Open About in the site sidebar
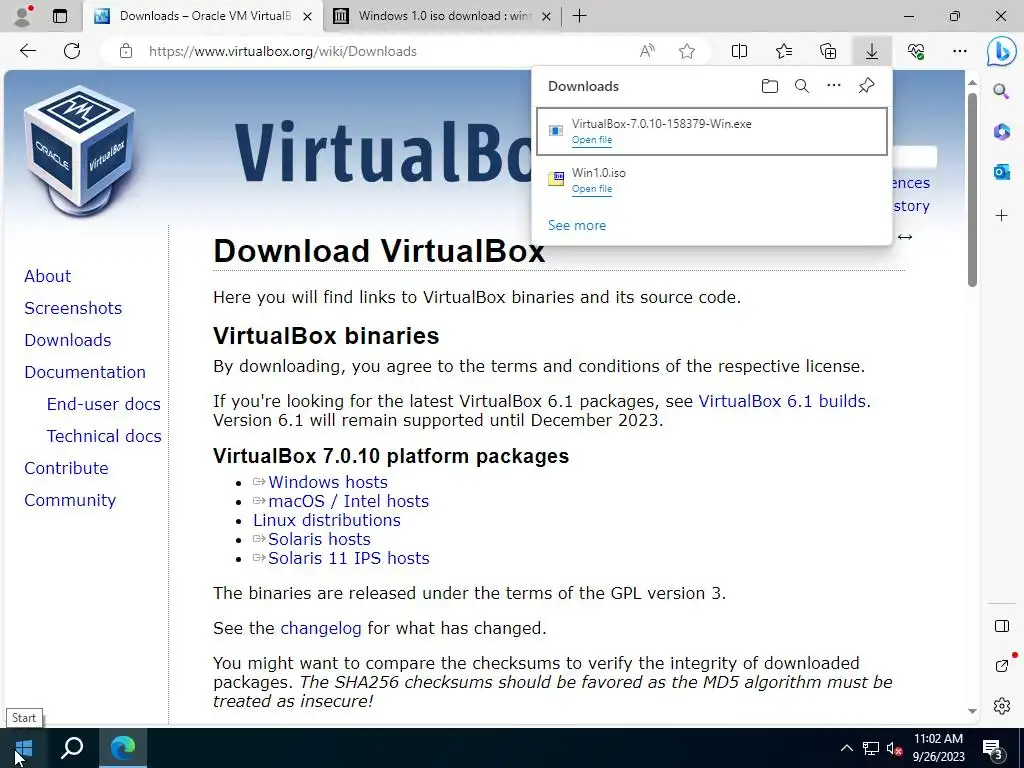The image size is (1024, 768). (x=48, y=276)
